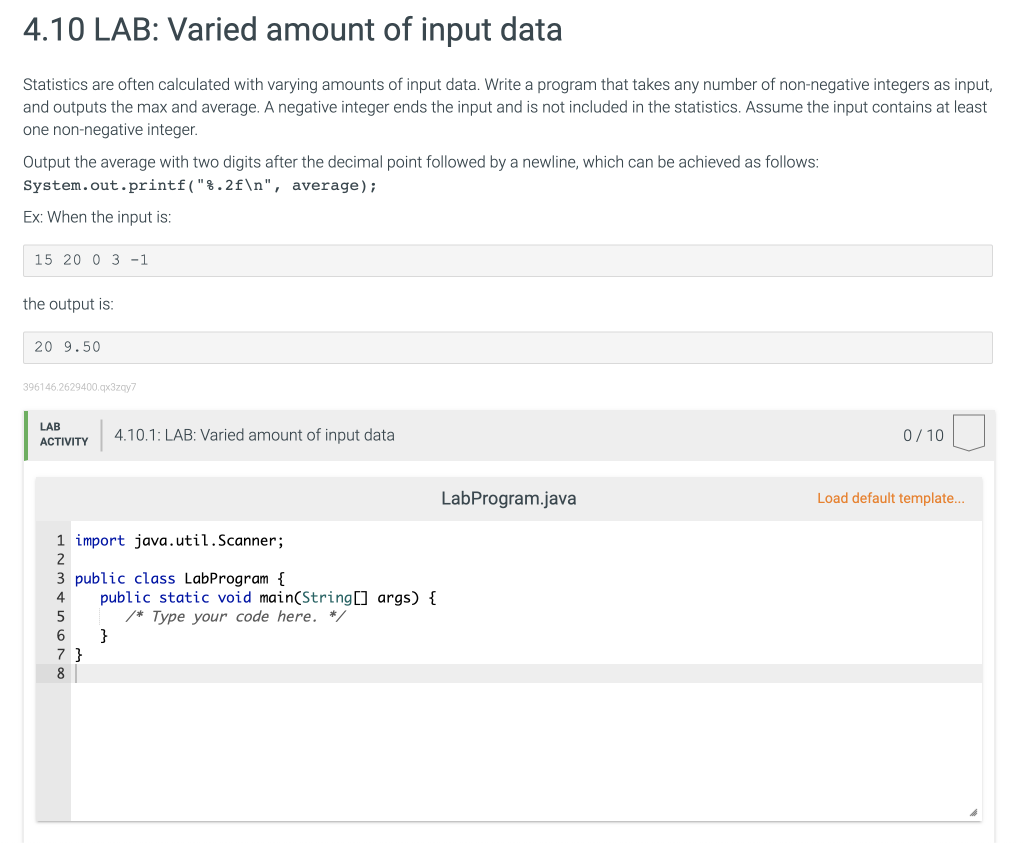Click the 'Type your code here' comment line
This screenshot has width=1024, height=843.
[235, 616]
